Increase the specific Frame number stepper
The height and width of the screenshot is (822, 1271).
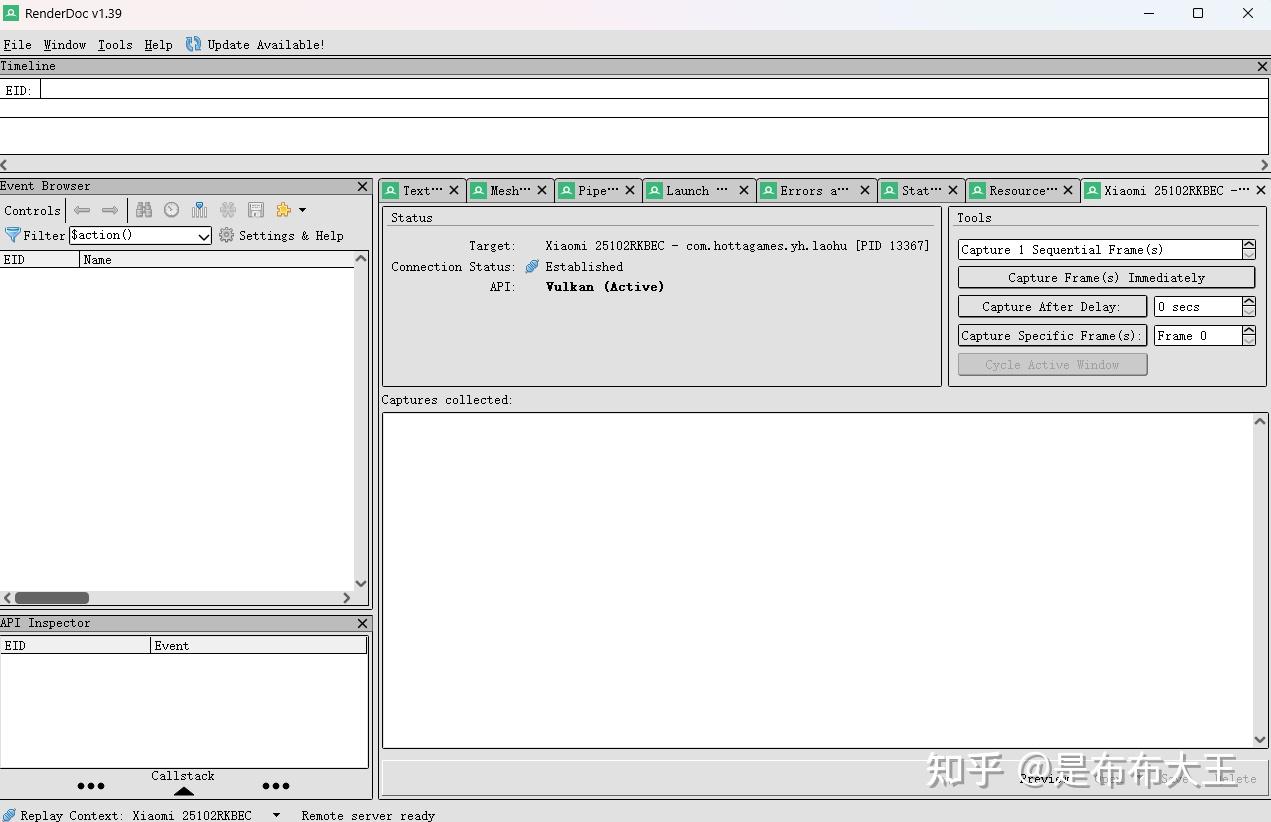1249,330
